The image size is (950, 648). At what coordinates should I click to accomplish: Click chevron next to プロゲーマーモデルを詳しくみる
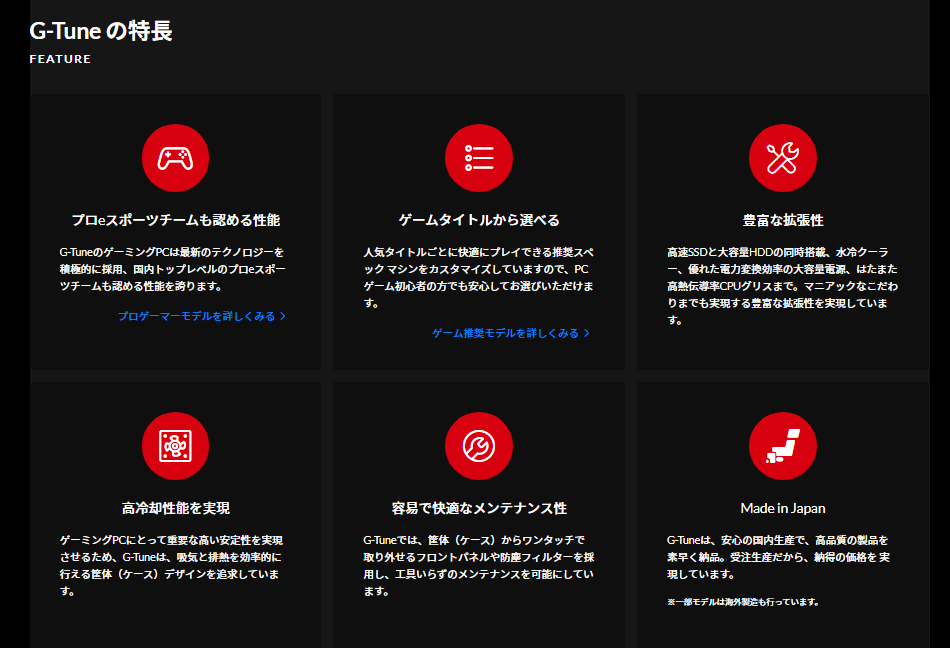(x=283, y=316)
